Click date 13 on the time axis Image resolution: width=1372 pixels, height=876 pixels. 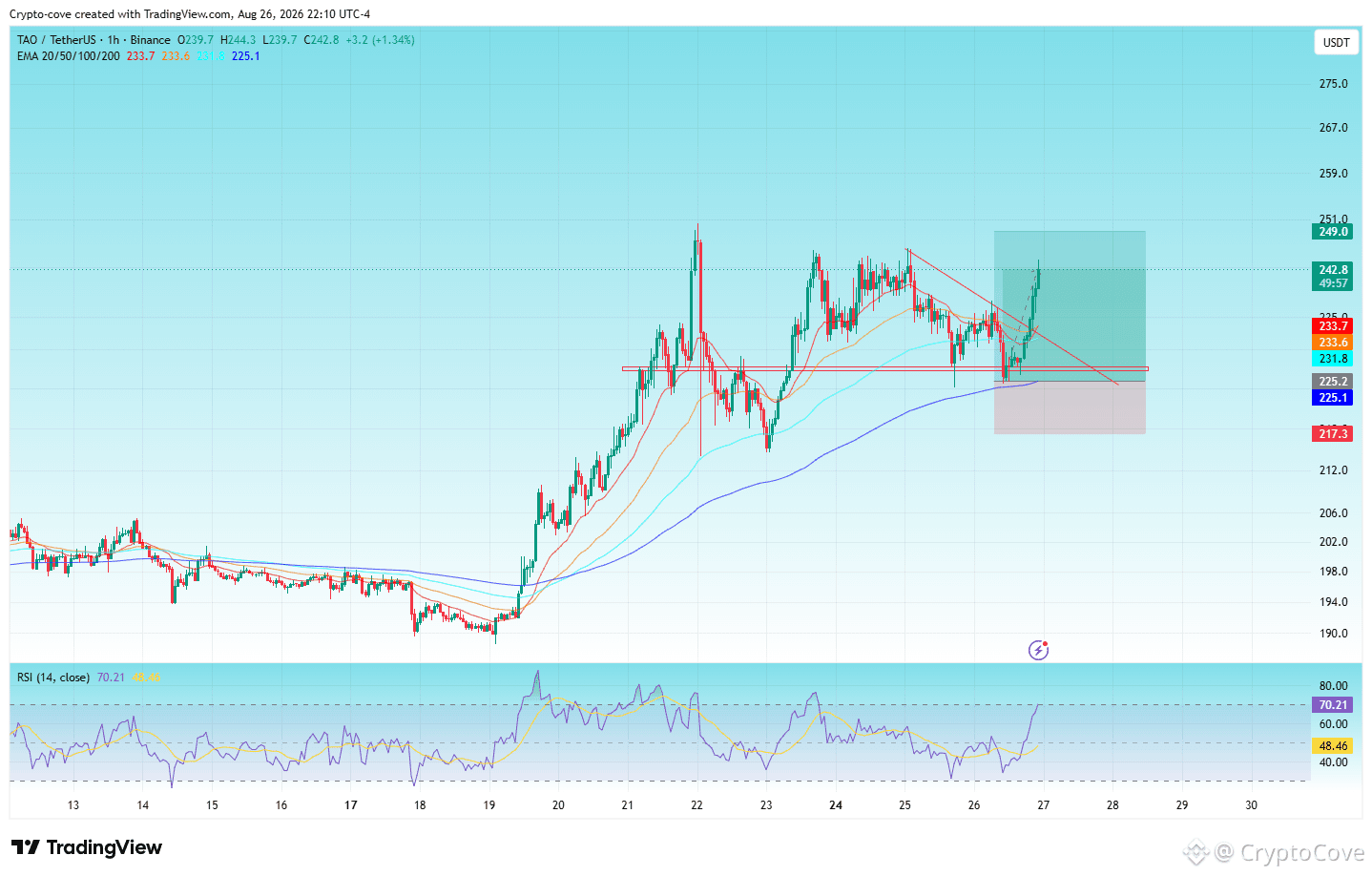coord(73,805)
